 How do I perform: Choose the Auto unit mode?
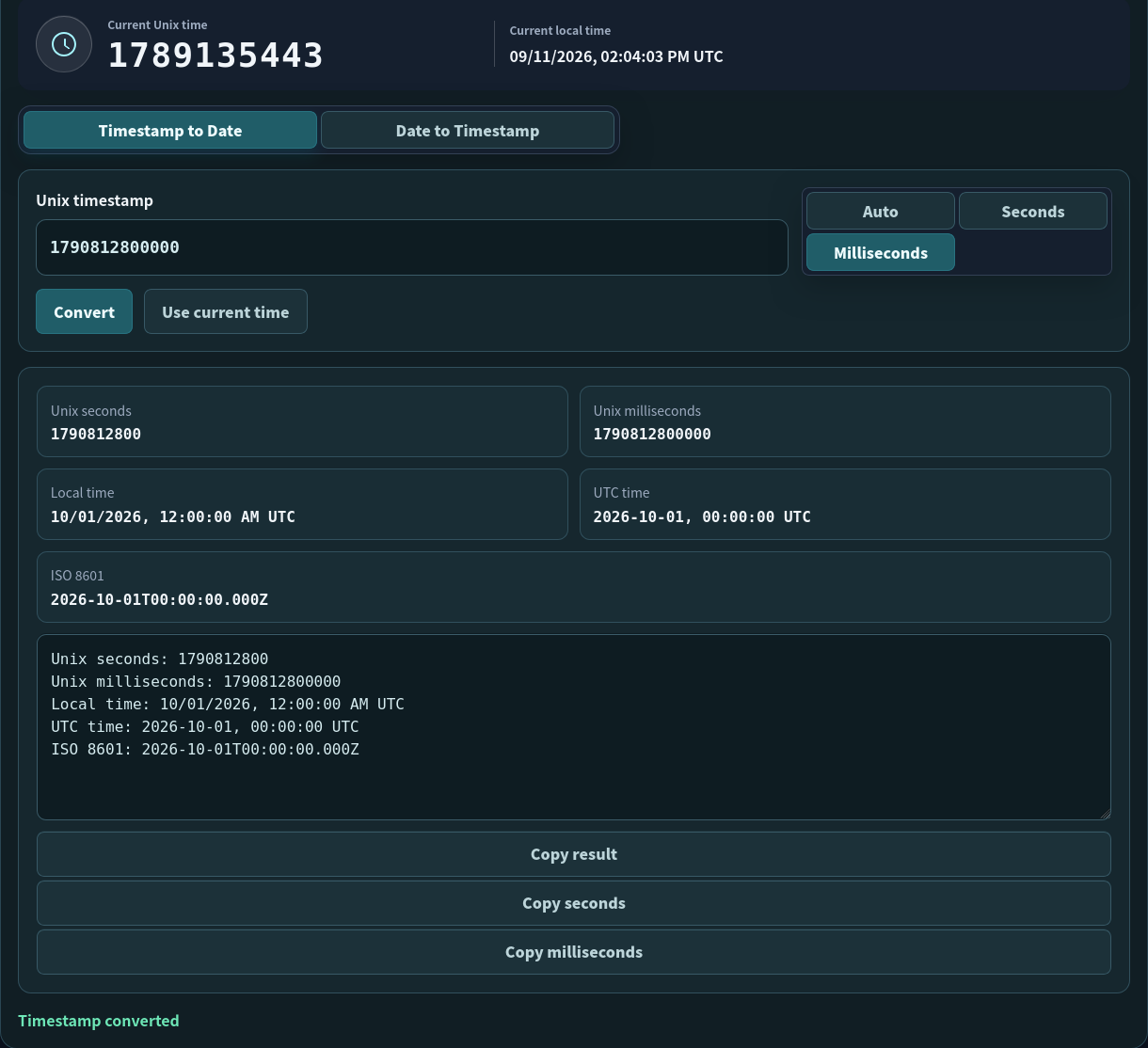[881, 211]
